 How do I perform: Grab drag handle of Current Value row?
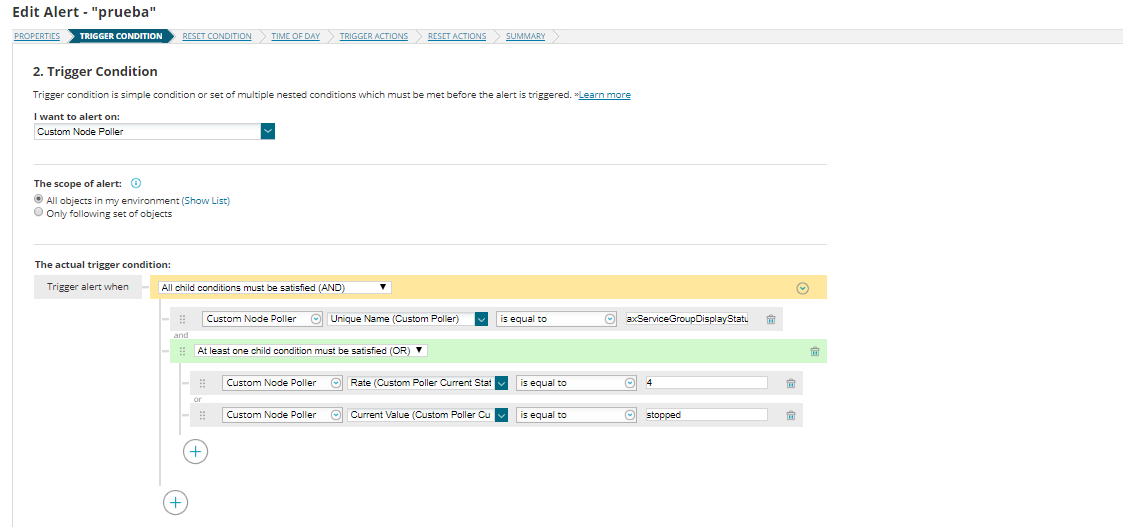pos(202,415)
